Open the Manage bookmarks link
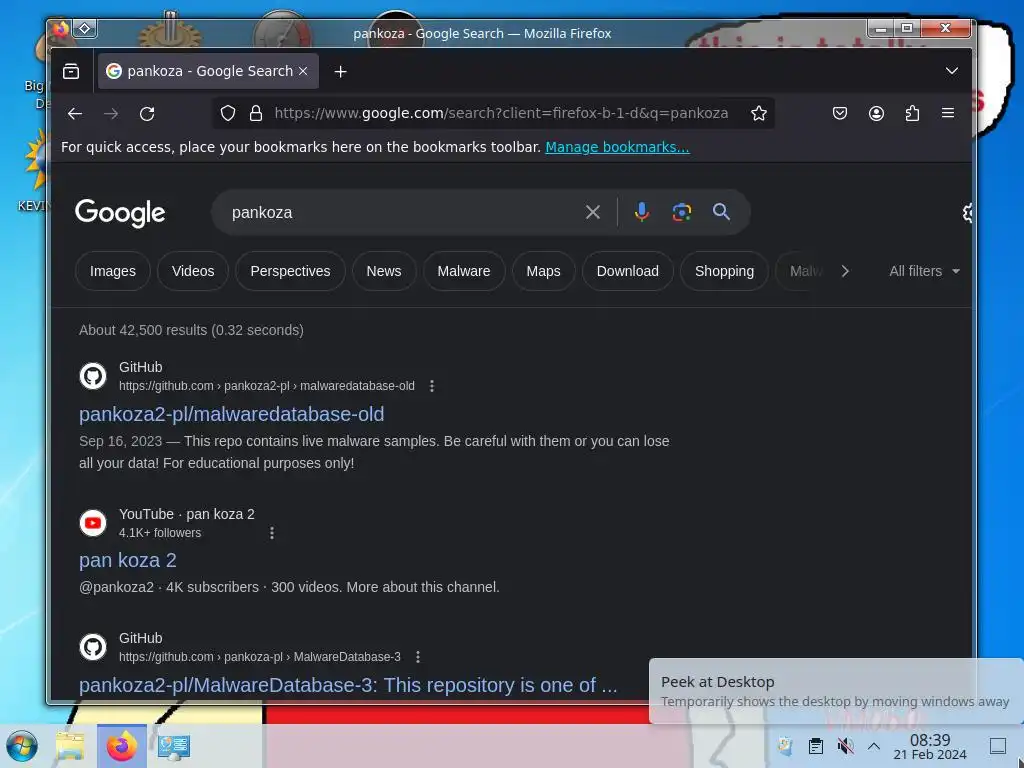 (617, 147)
